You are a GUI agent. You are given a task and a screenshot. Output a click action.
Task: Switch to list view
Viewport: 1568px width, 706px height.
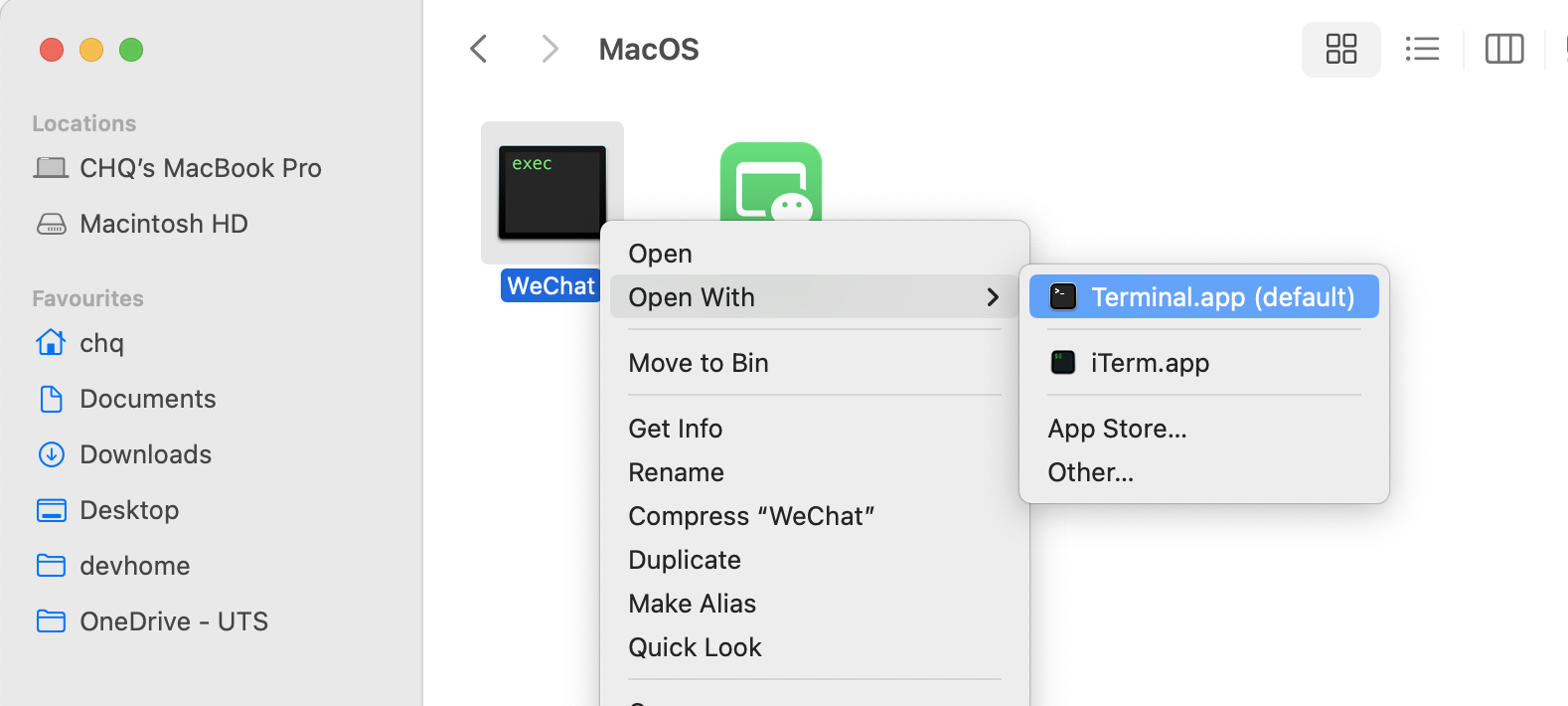[1422, 49]
